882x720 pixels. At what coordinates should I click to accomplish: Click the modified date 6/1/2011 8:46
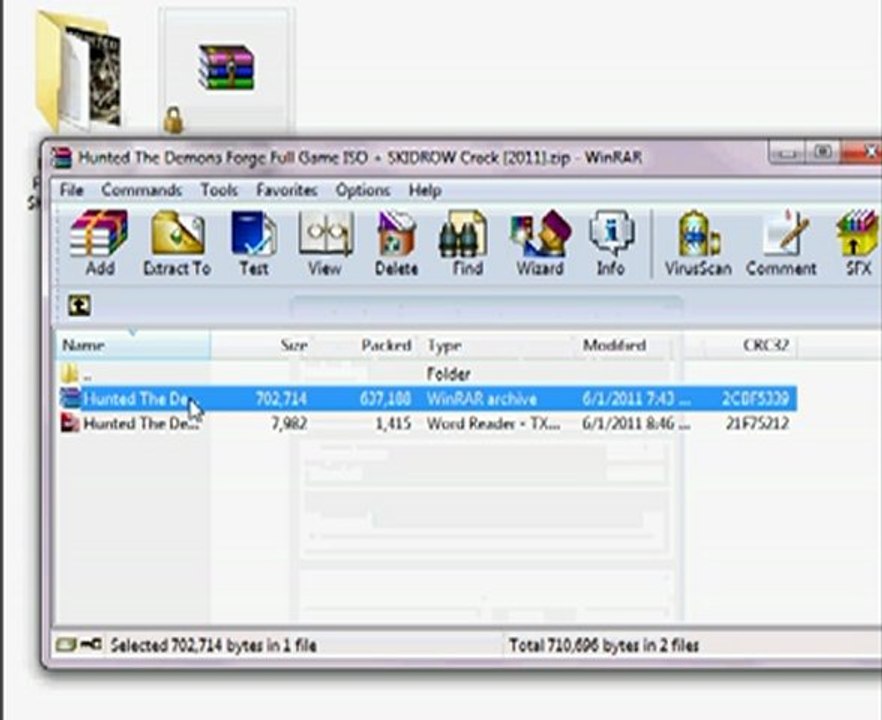[x=636, y=423]
